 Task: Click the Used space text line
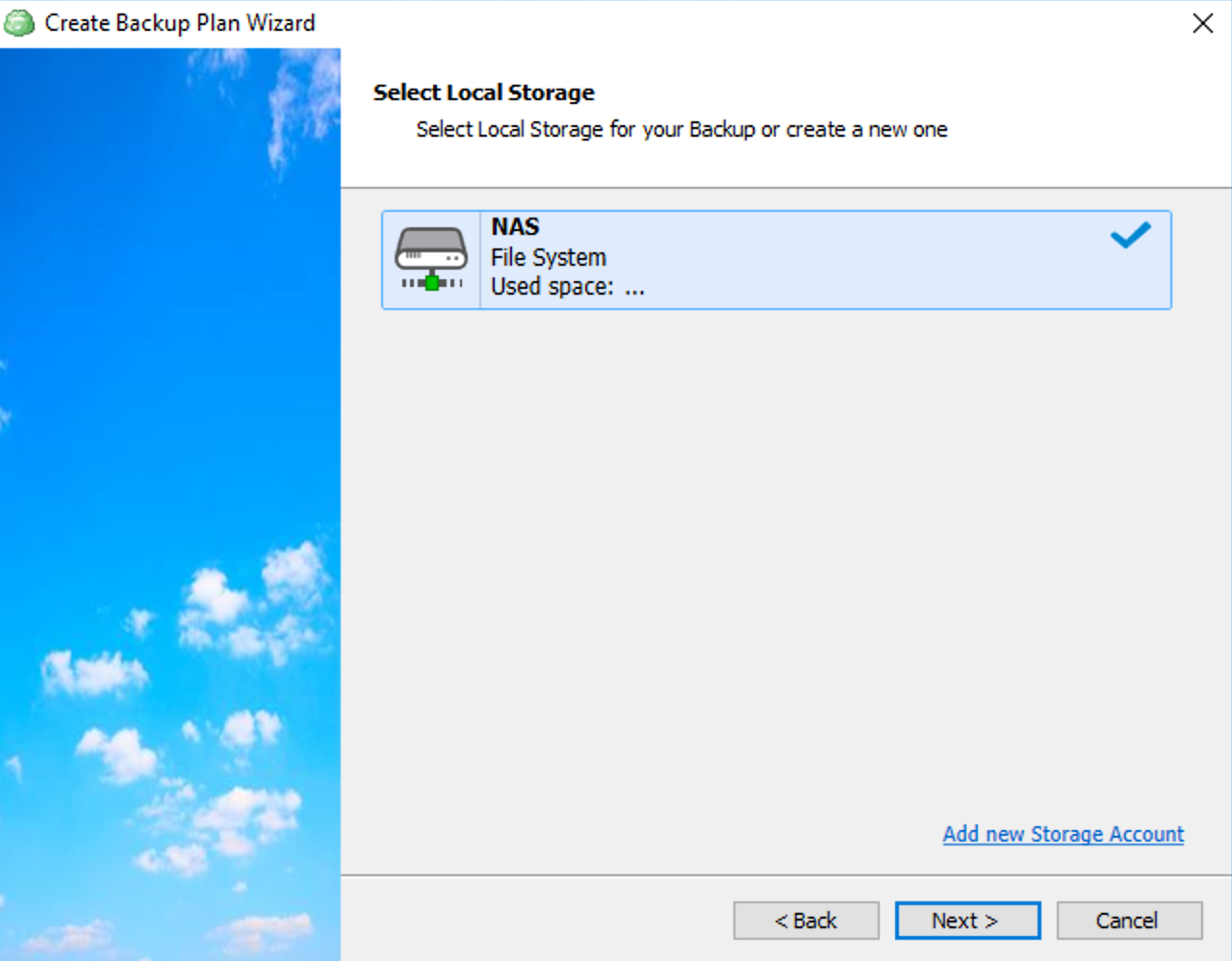tap(568, 286)
